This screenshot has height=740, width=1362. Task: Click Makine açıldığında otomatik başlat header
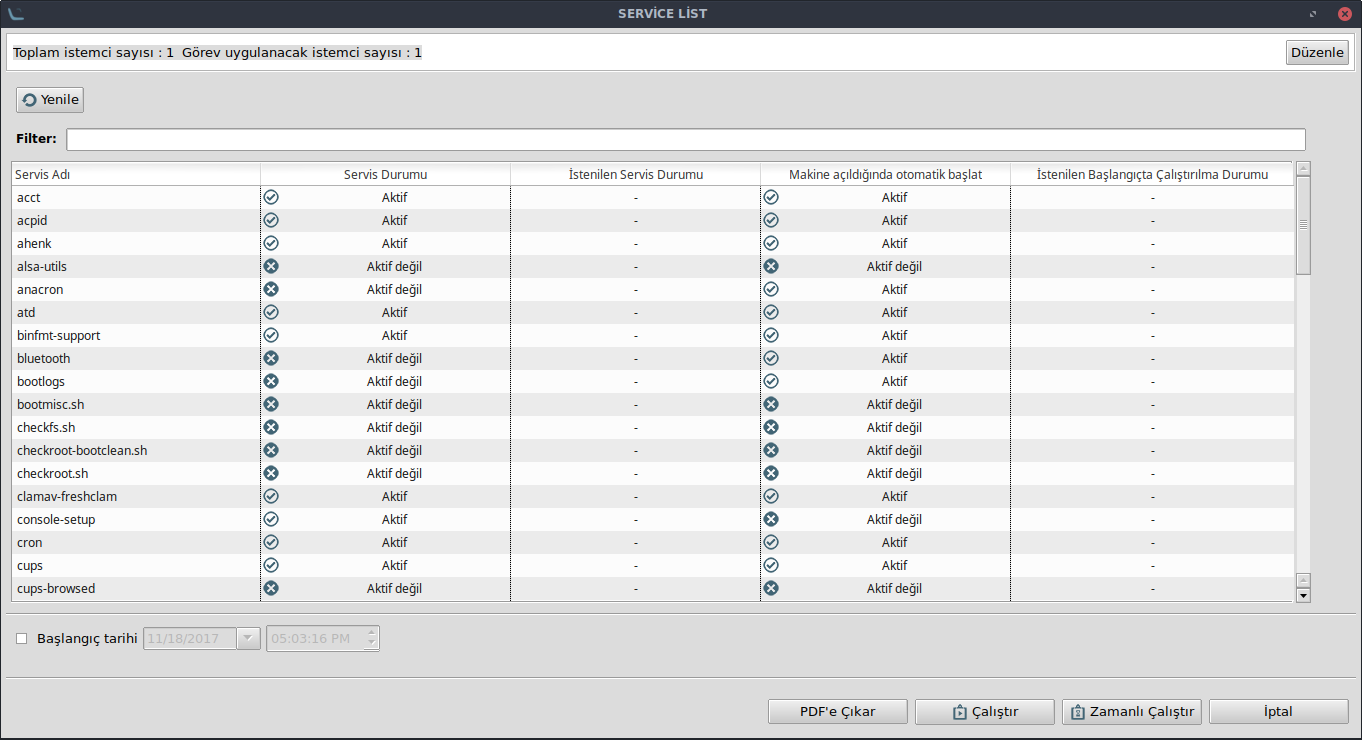886,174
